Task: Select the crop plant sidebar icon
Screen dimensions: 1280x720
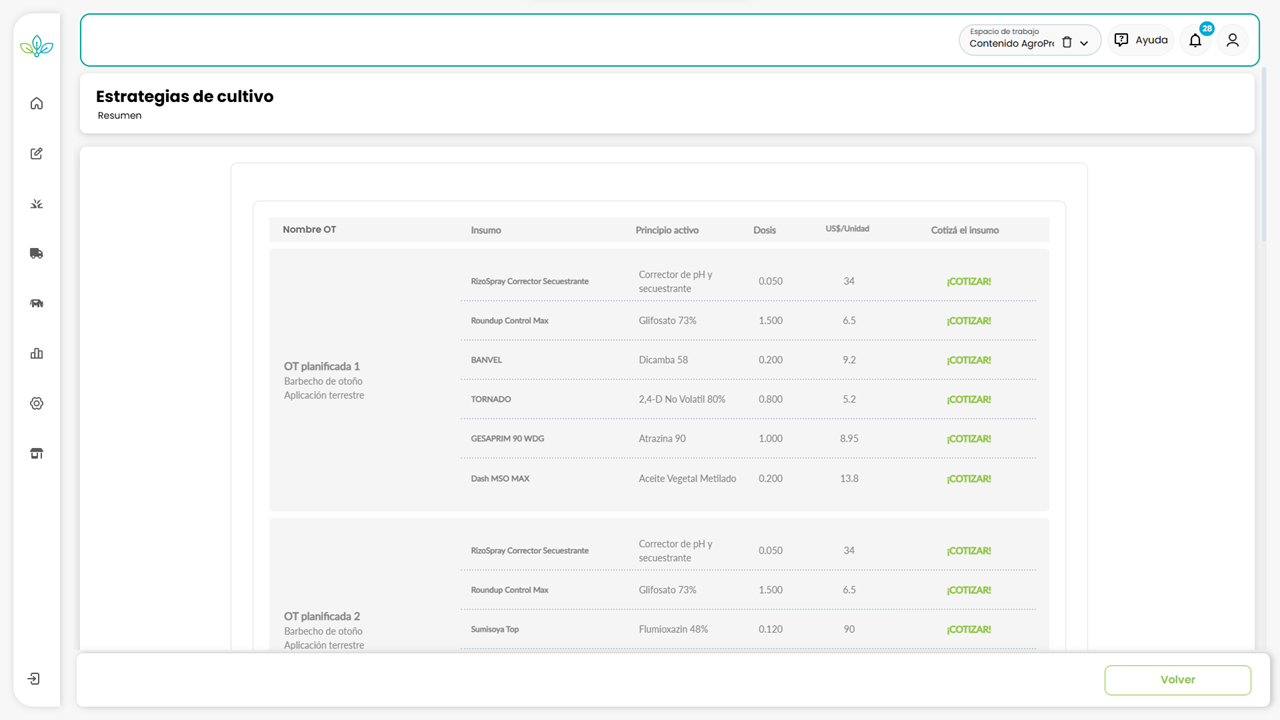Action: [x=37, y=203]
